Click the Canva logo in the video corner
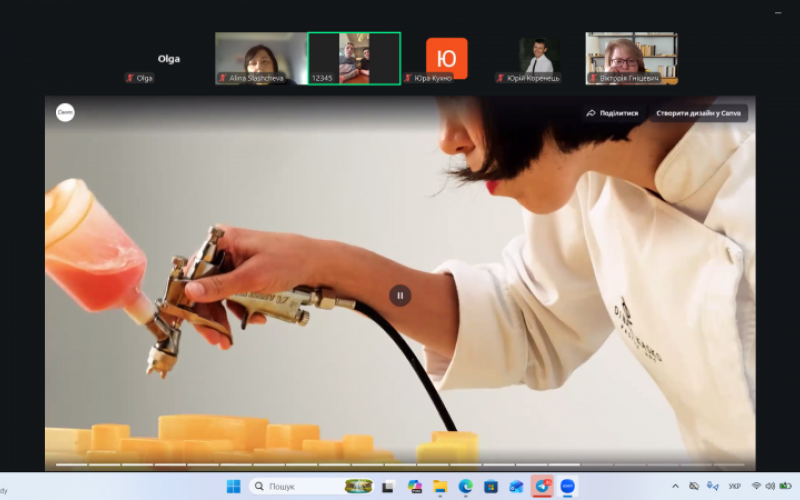This screenshot has width=800, height=500. [65, 113]
